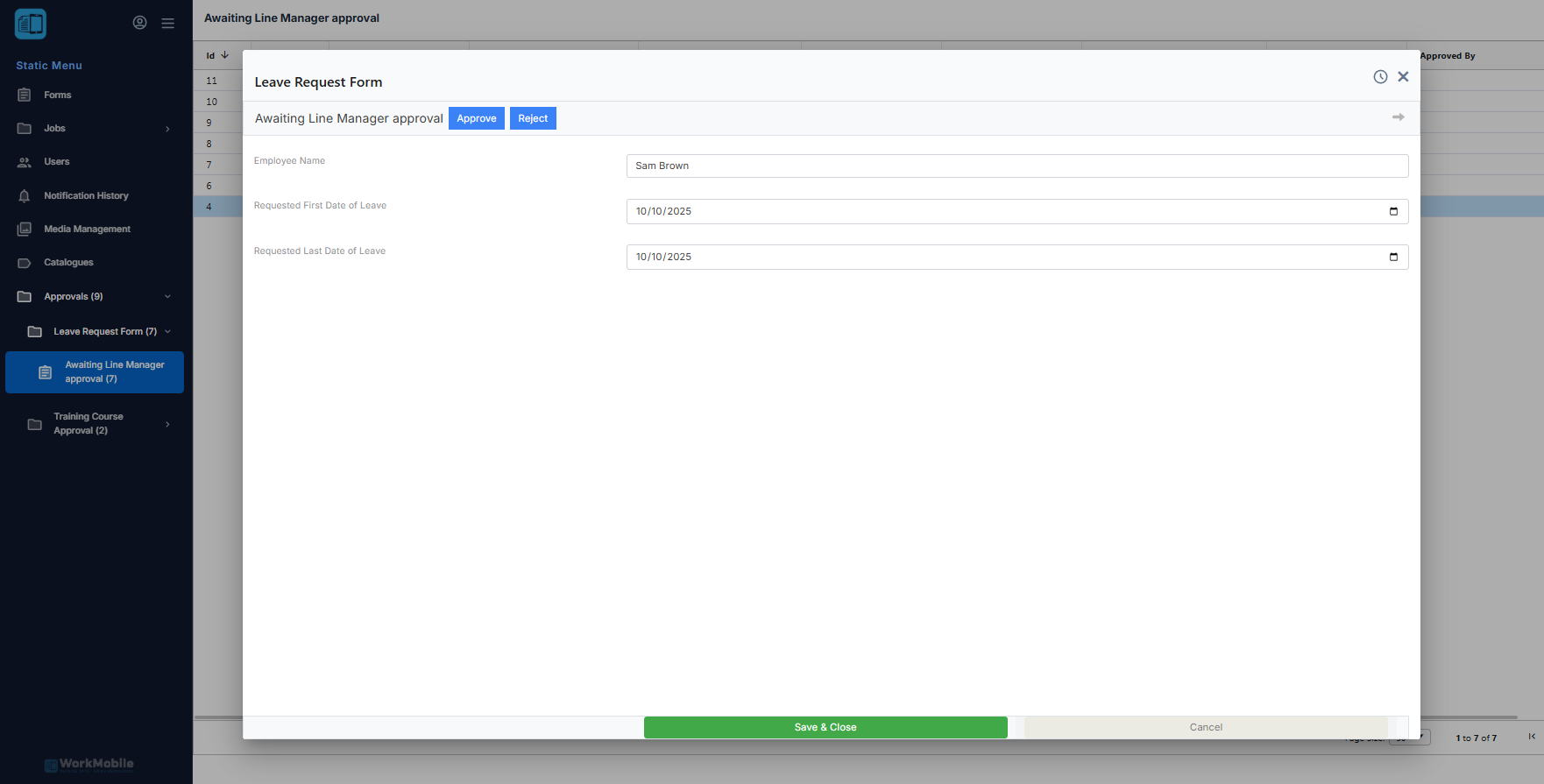Click the right arrow icon in status bar
This screenshot has height=784, width=1544.
pos(1399,117)
